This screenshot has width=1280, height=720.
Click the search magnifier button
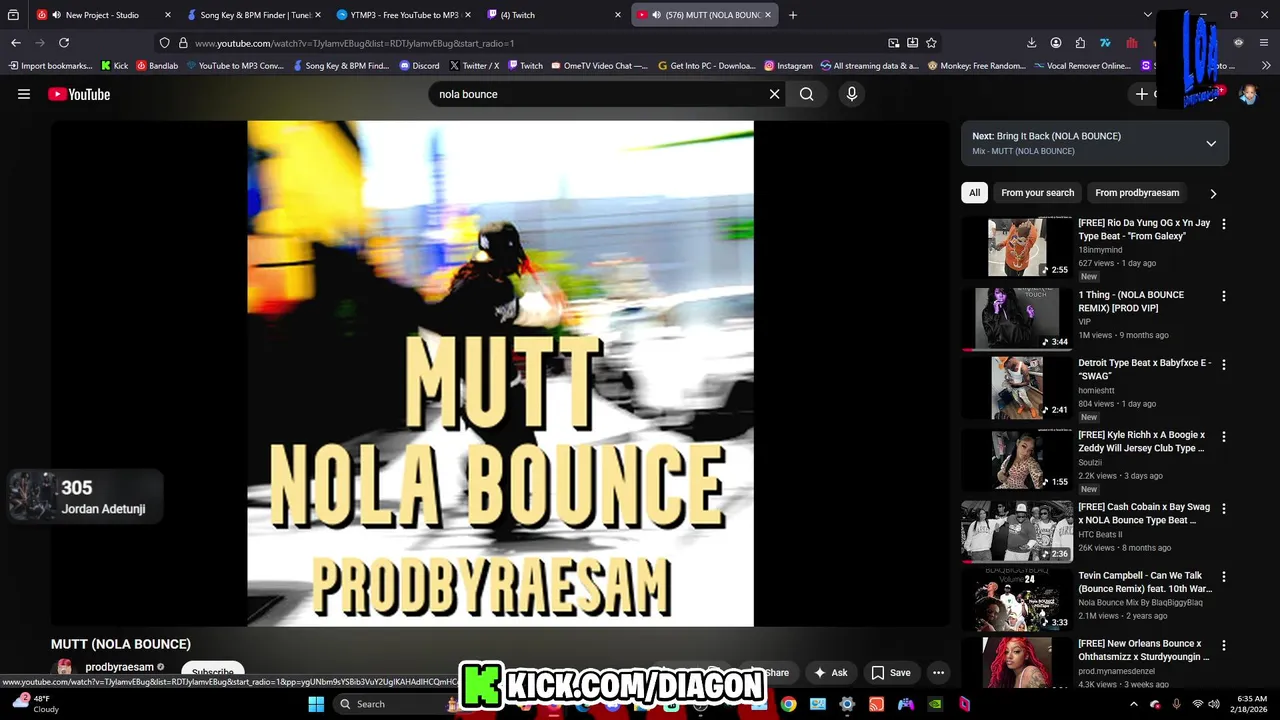pyautogui.click(x=806, y=94)
